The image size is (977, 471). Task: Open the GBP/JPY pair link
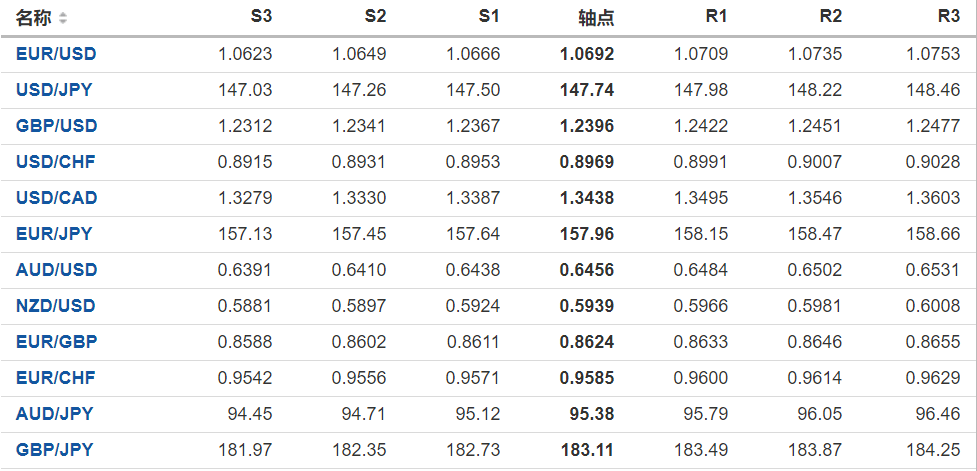[54, 450]
